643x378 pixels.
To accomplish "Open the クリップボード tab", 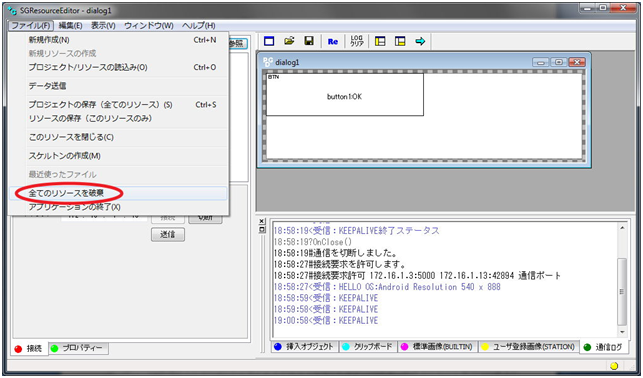I will pos(367,347).
